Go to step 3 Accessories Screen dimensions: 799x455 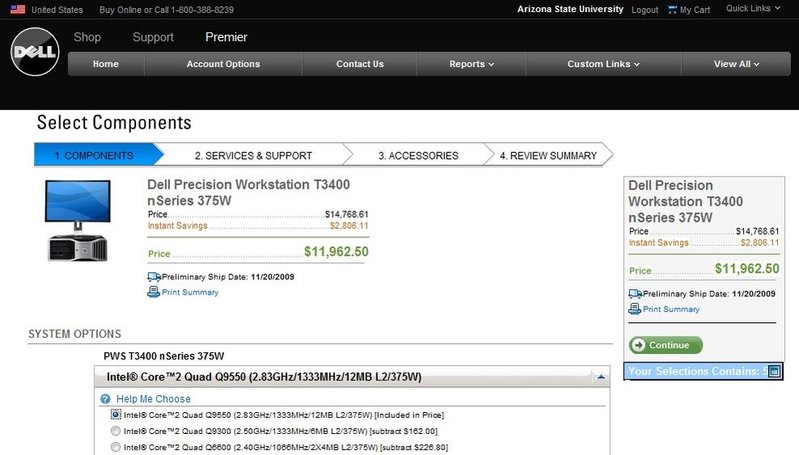(x=418, y=155)
